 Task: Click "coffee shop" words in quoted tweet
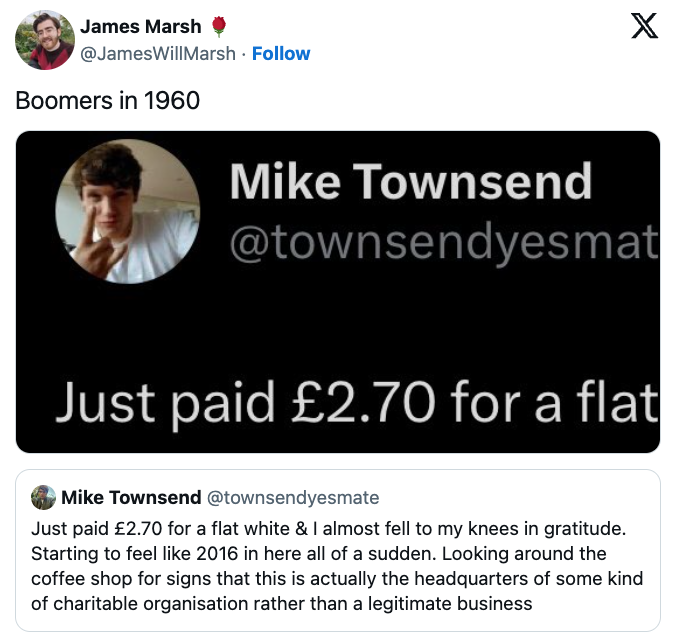click(76, 578)
